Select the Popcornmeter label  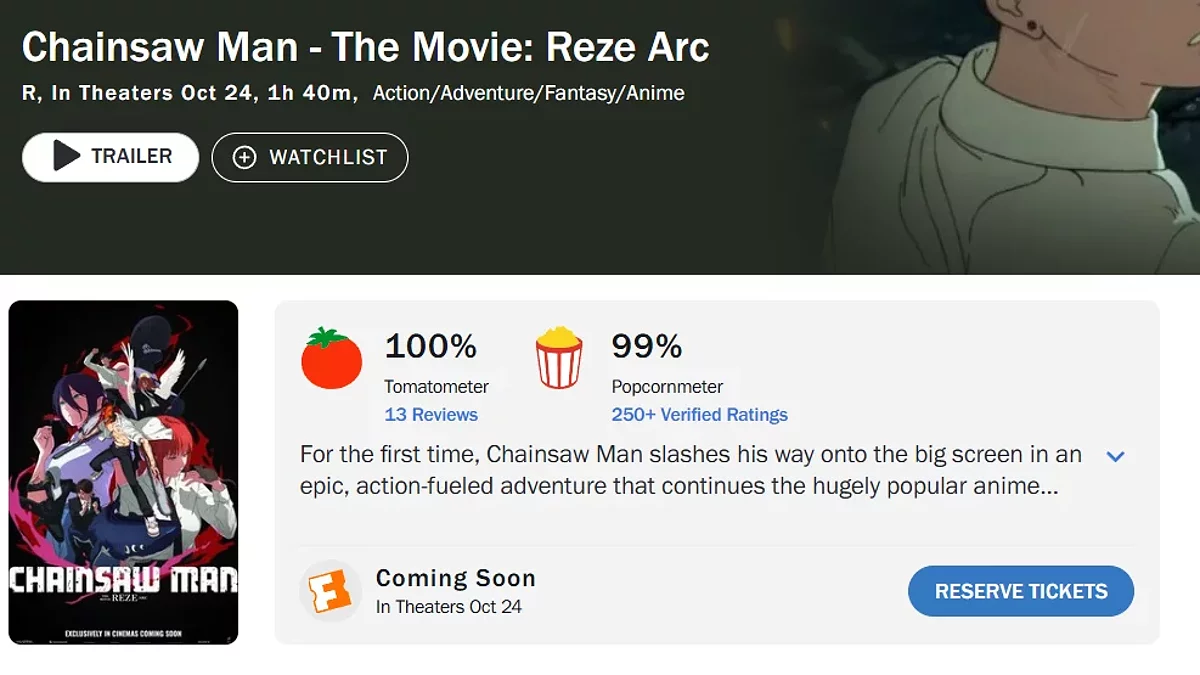tap(667, 386)
